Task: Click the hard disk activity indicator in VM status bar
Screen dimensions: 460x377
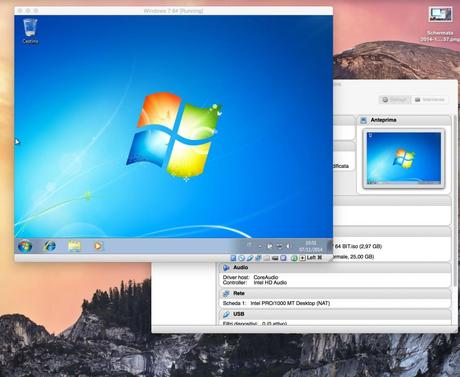Action: 233,258
